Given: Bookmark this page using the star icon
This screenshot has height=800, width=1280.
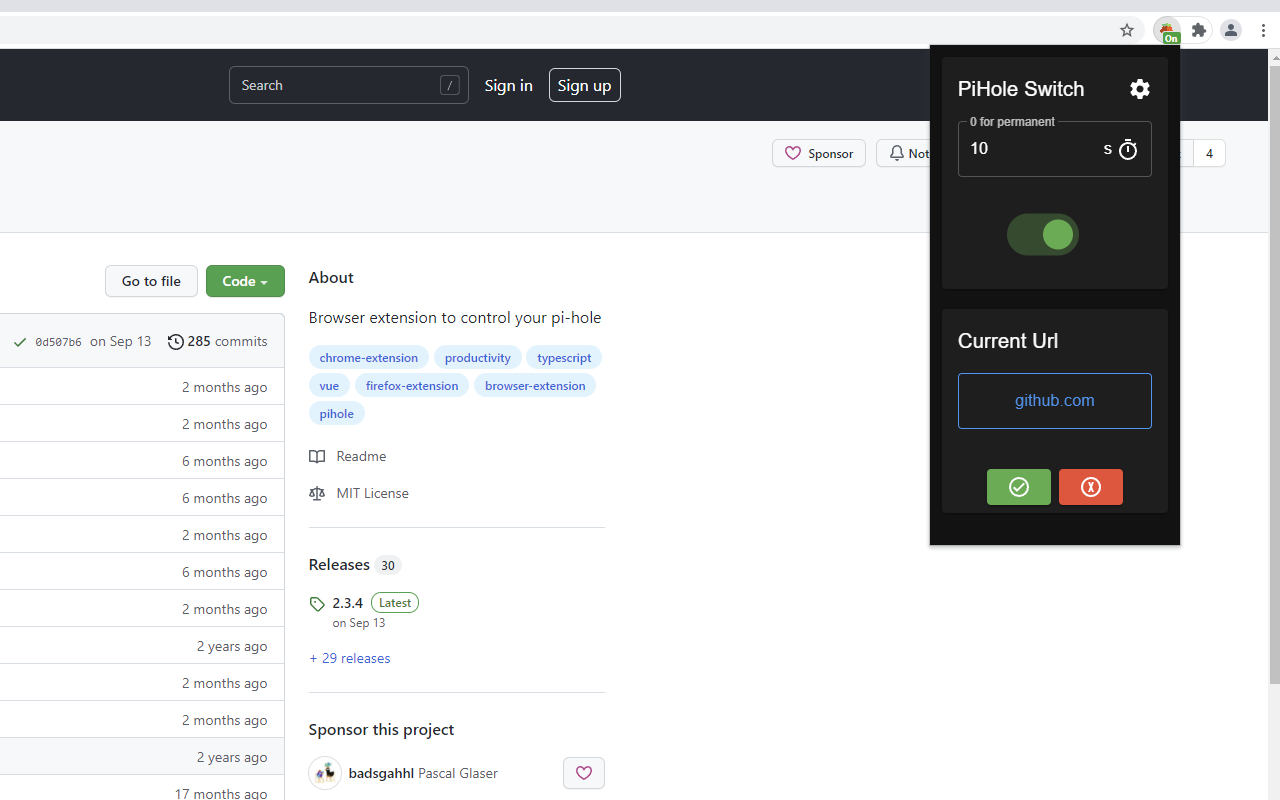Looking at the screenshot, I should coord(1127,30).
